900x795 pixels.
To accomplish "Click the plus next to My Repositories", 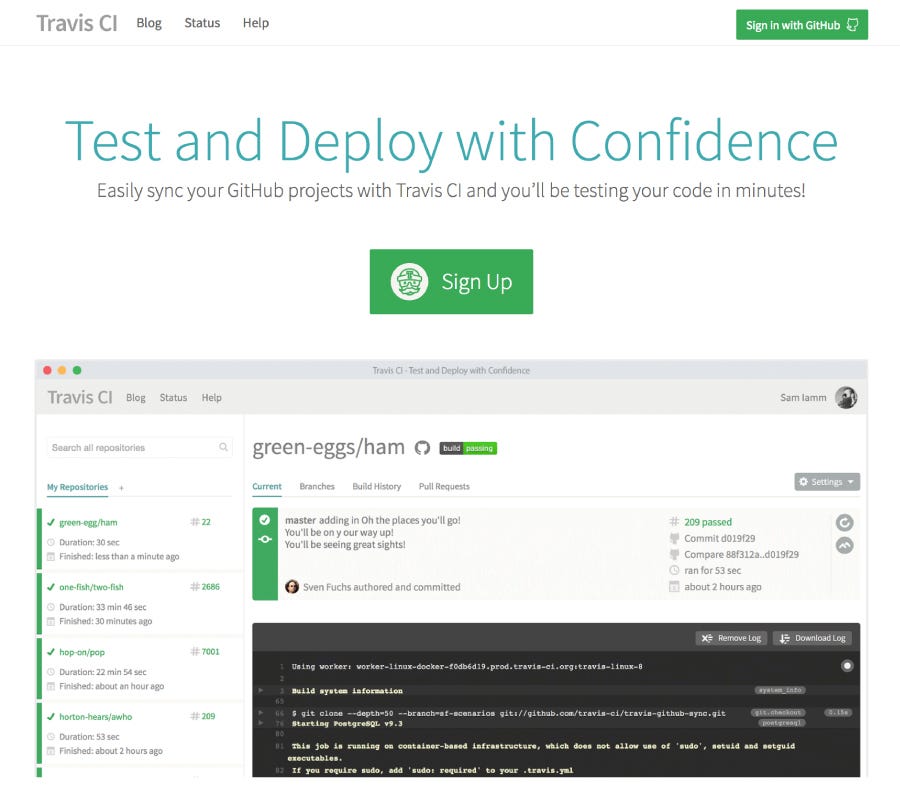I will 122,487.
